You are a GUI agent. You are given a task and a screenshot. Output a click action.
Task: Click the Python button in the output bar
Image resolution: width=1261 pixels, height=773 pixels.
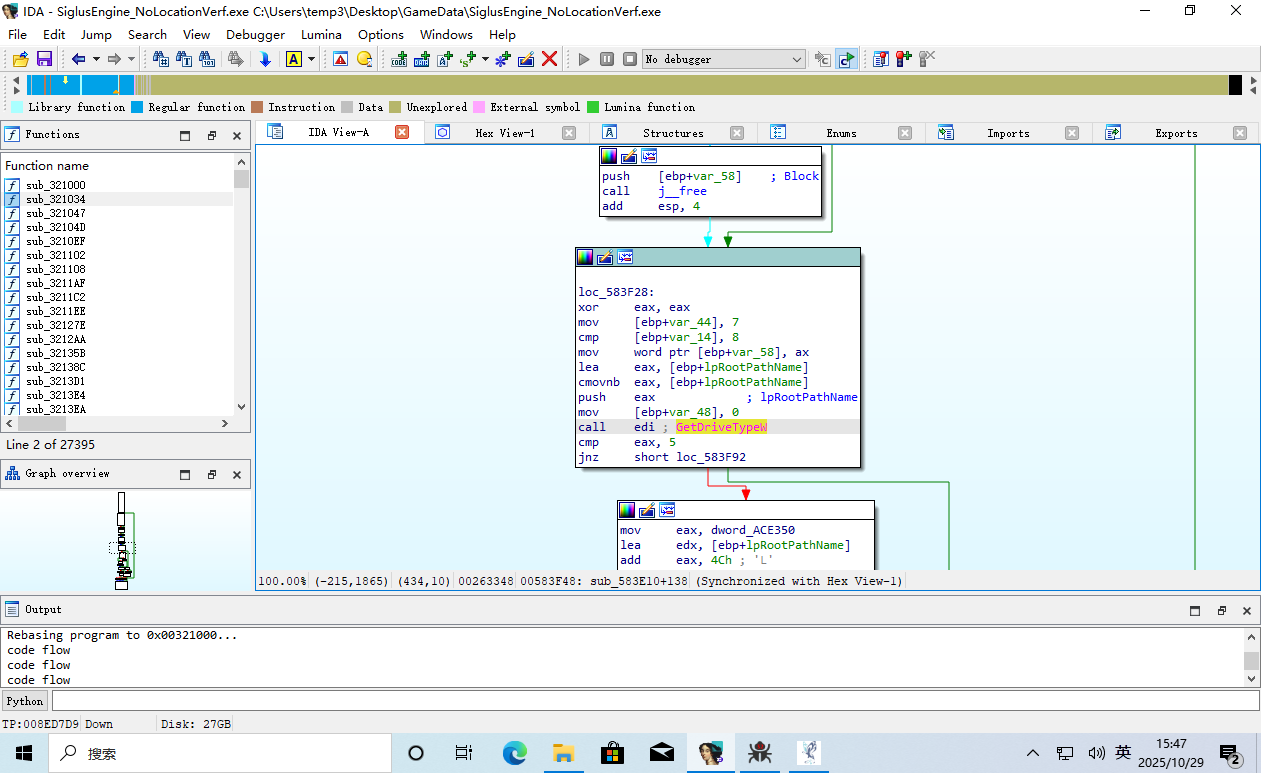coord(25,701)
